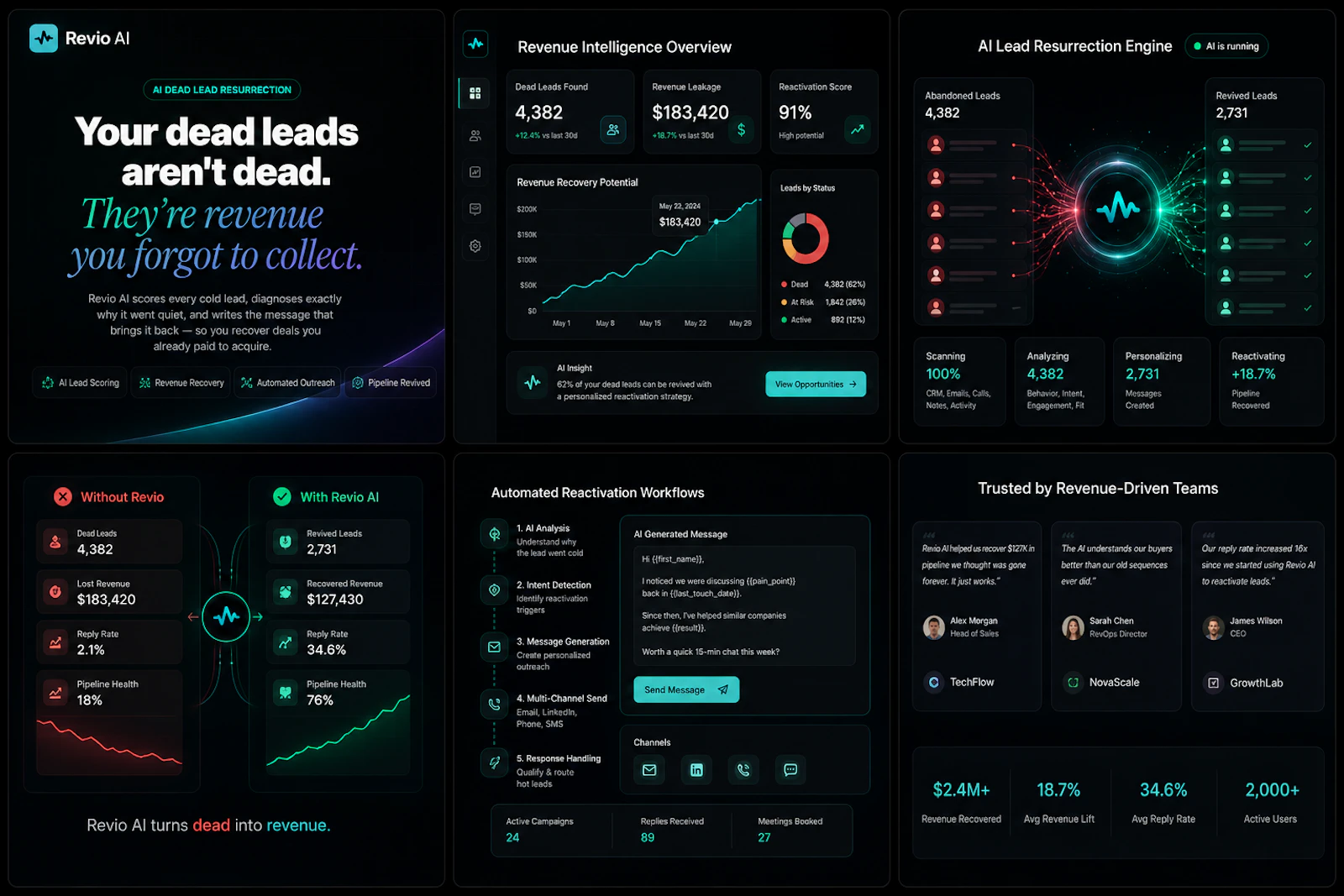
Task: Click the Send Message button
Action: click(x=686, y=689)
